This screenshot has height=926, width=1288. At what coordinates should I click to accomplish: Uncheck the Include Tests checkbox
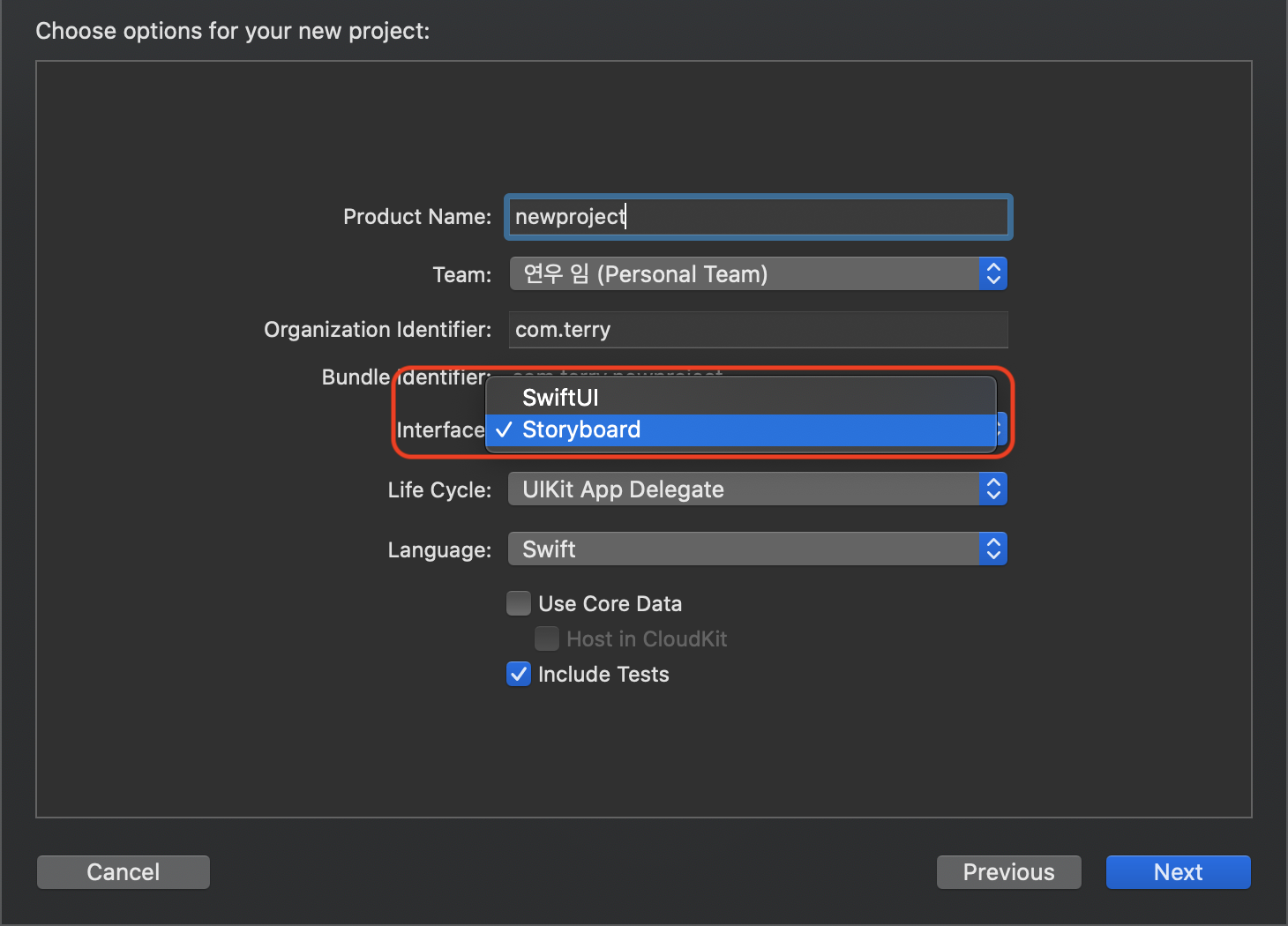point(519,674)
